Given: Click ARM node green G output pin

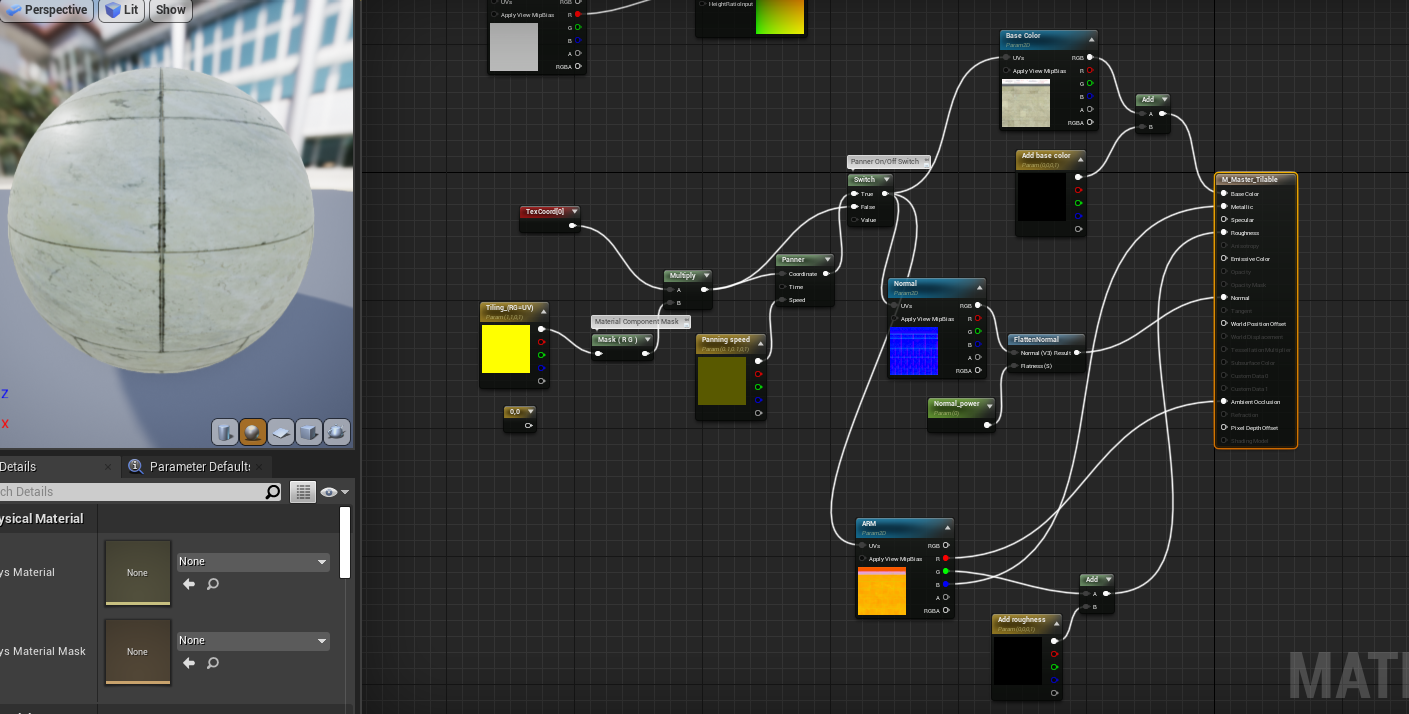Looking at the screenshot, I should click(946, 571).
